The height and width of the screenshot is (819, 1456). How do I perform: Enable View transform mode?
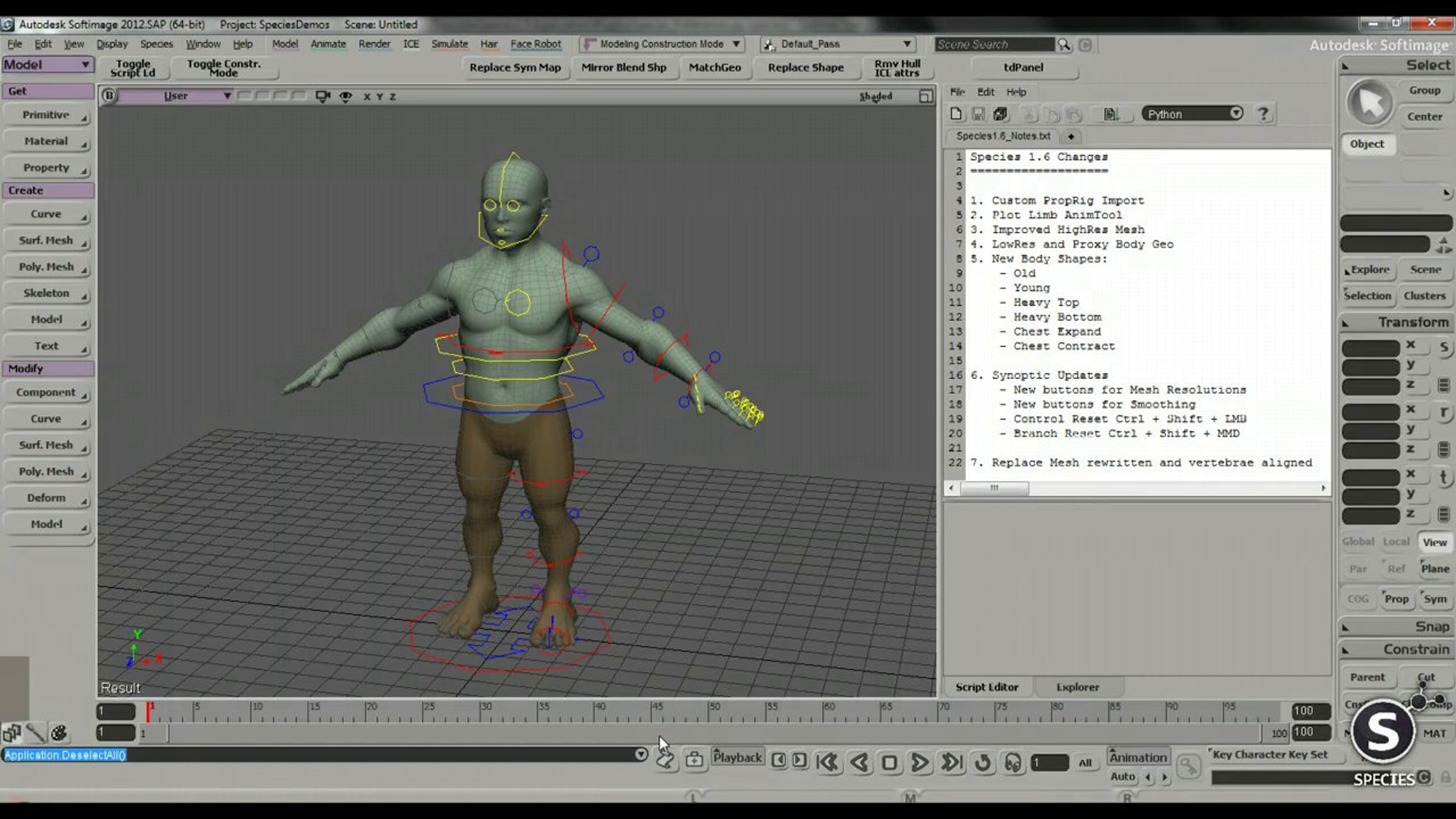click(x=1434, y=542)
